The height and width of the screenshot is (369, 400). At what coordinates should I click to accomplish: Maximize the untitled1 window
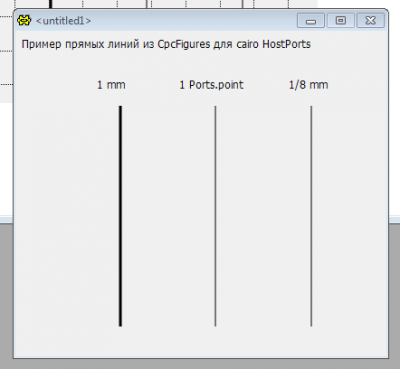340,21
